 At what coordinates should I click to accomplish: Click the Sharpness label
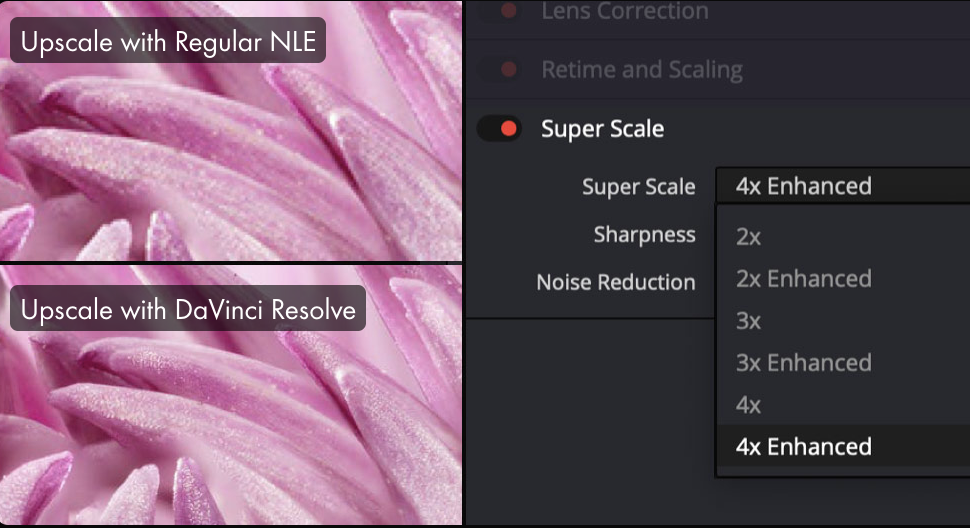(x=645, y=235)
